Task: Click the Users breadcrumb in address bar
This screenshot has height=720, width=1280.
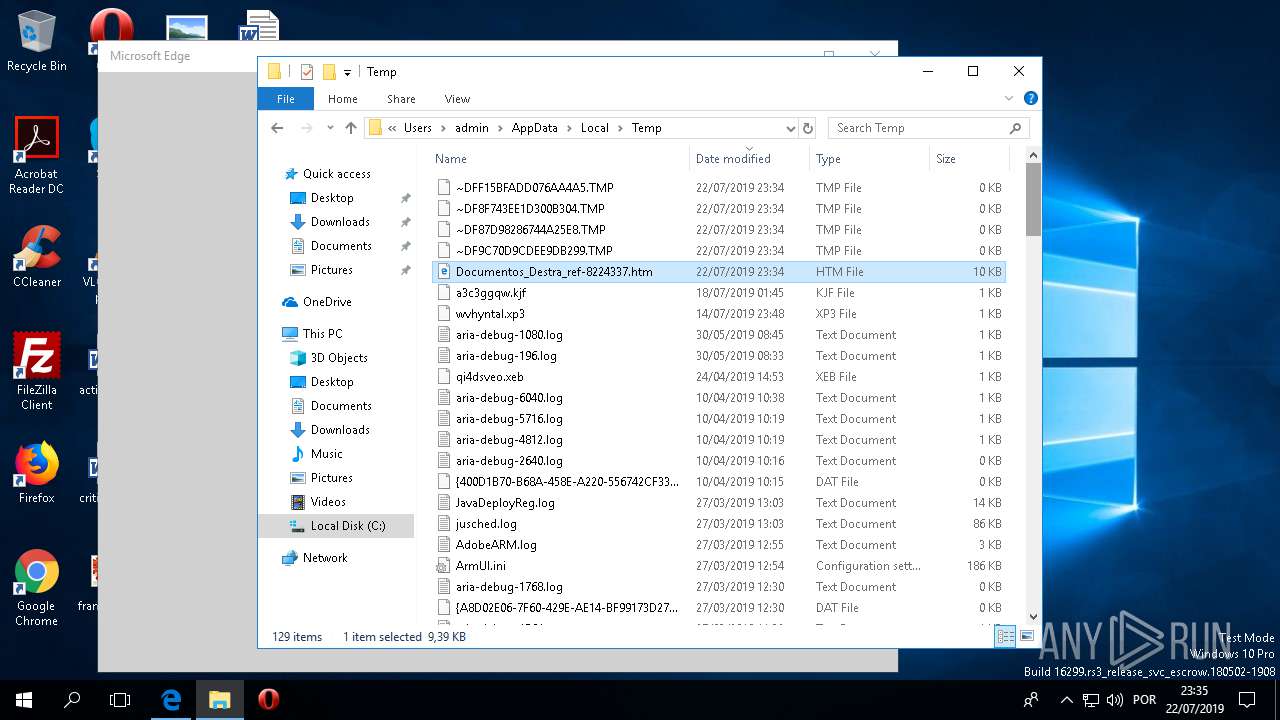Action: point(418,128)
